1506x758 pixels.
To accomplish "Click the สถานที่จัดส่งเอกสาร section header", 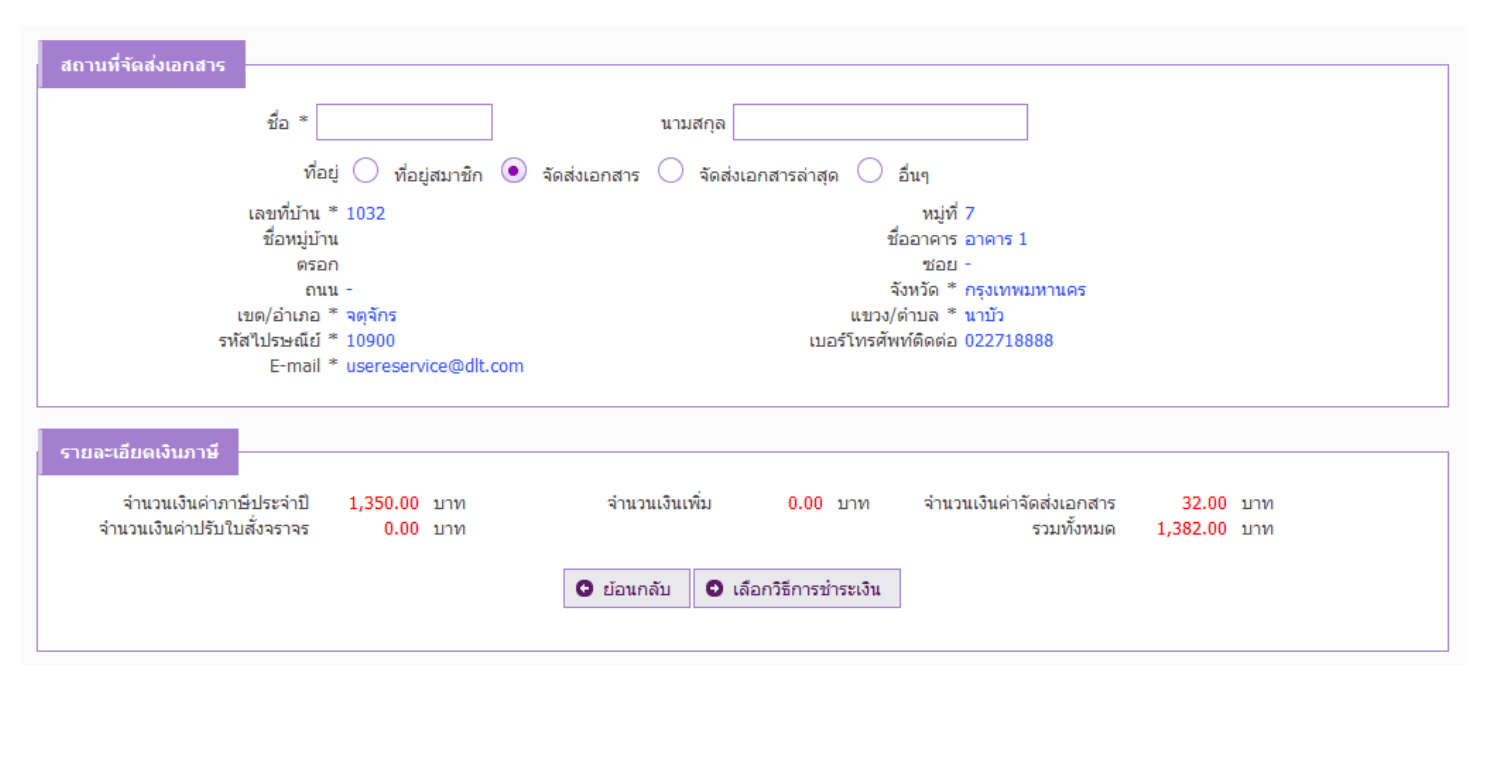I will pos(142,65).
